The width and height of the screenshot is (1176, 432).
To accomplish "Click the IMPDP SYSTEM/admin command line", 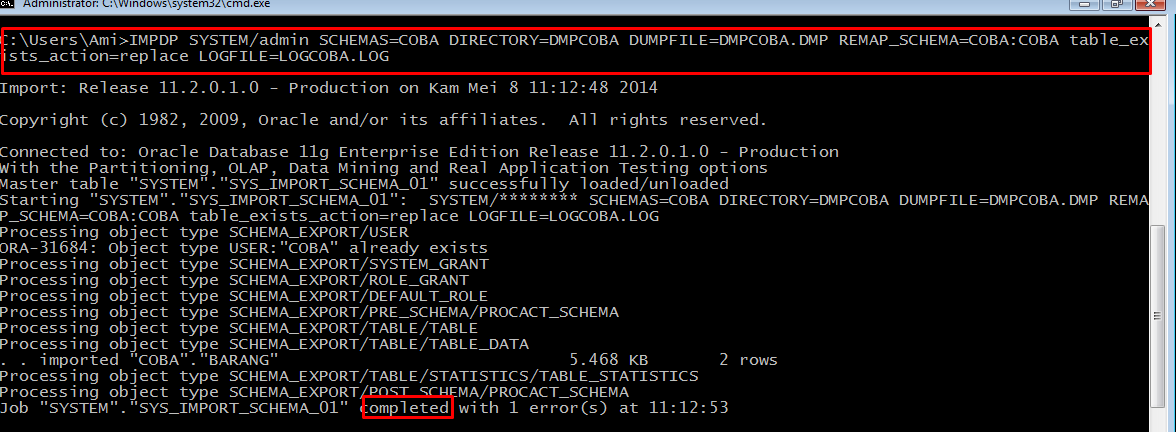I will tap(574, 48).
